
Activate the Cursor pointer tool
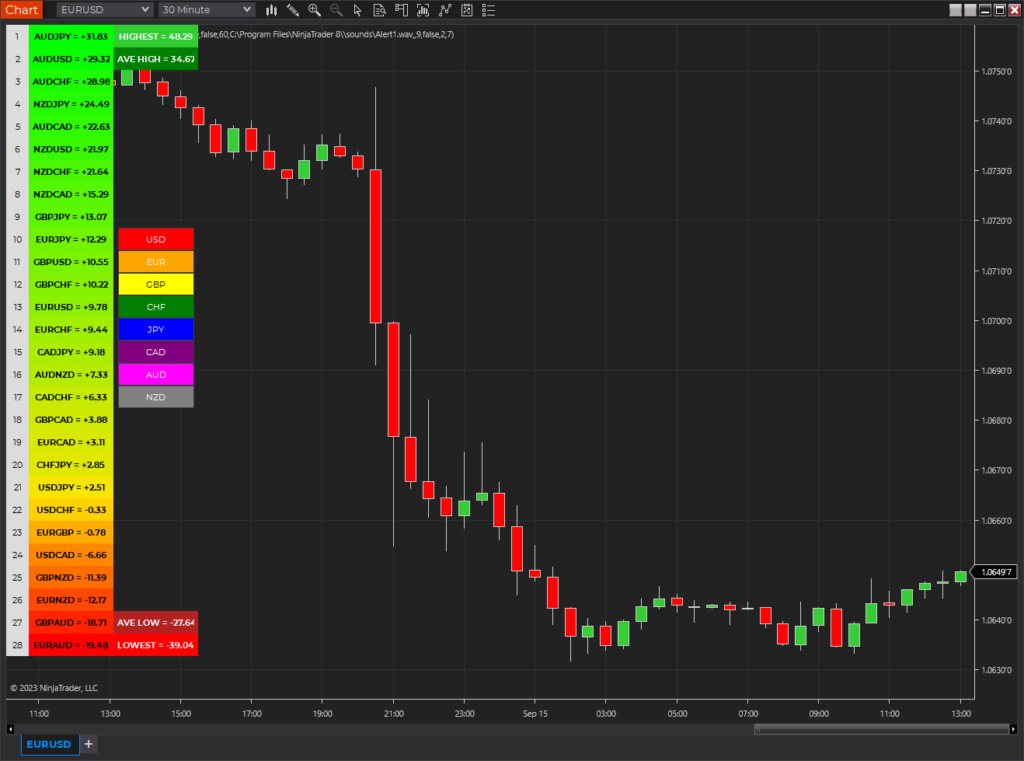[358, 10]
